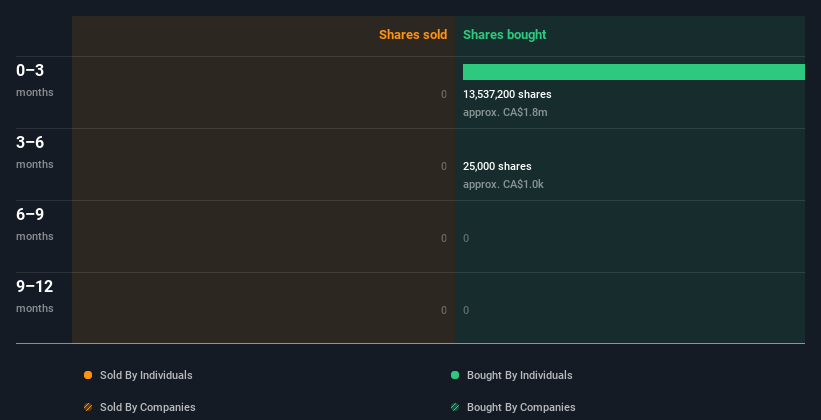Click the 6–9 months row label
The width and height of the screenshot is (821, 420).
coord(35,224)
